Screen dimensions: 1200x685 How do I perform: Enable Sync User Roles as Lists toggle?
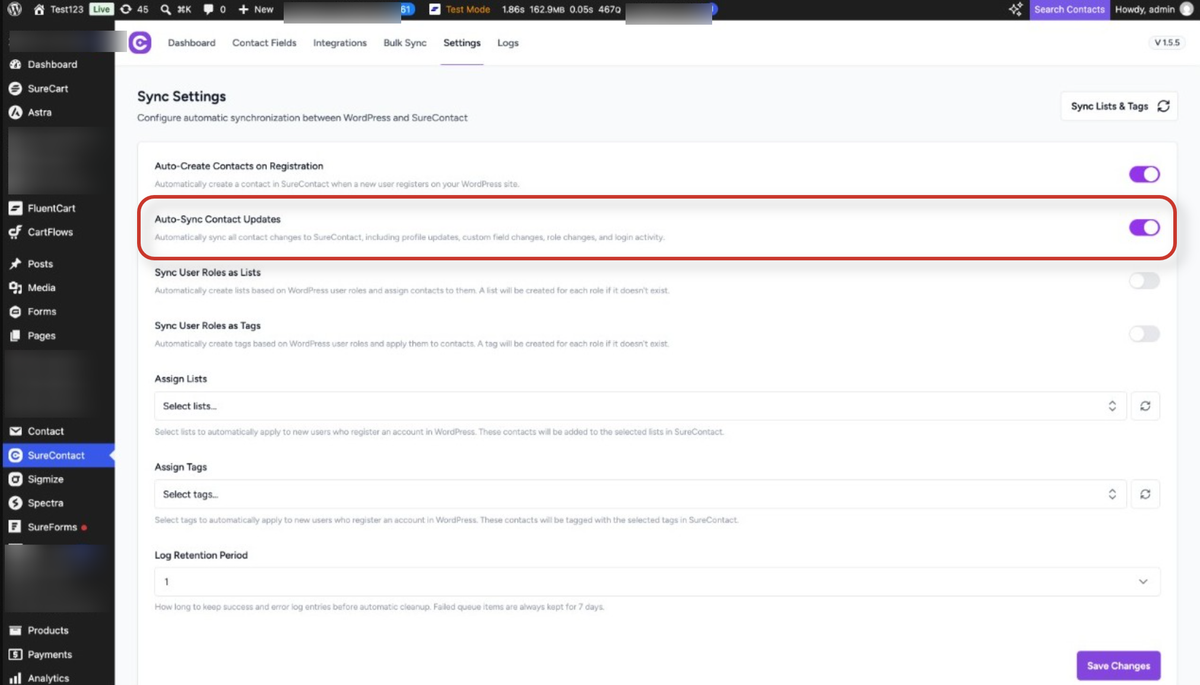(1144, 281)
